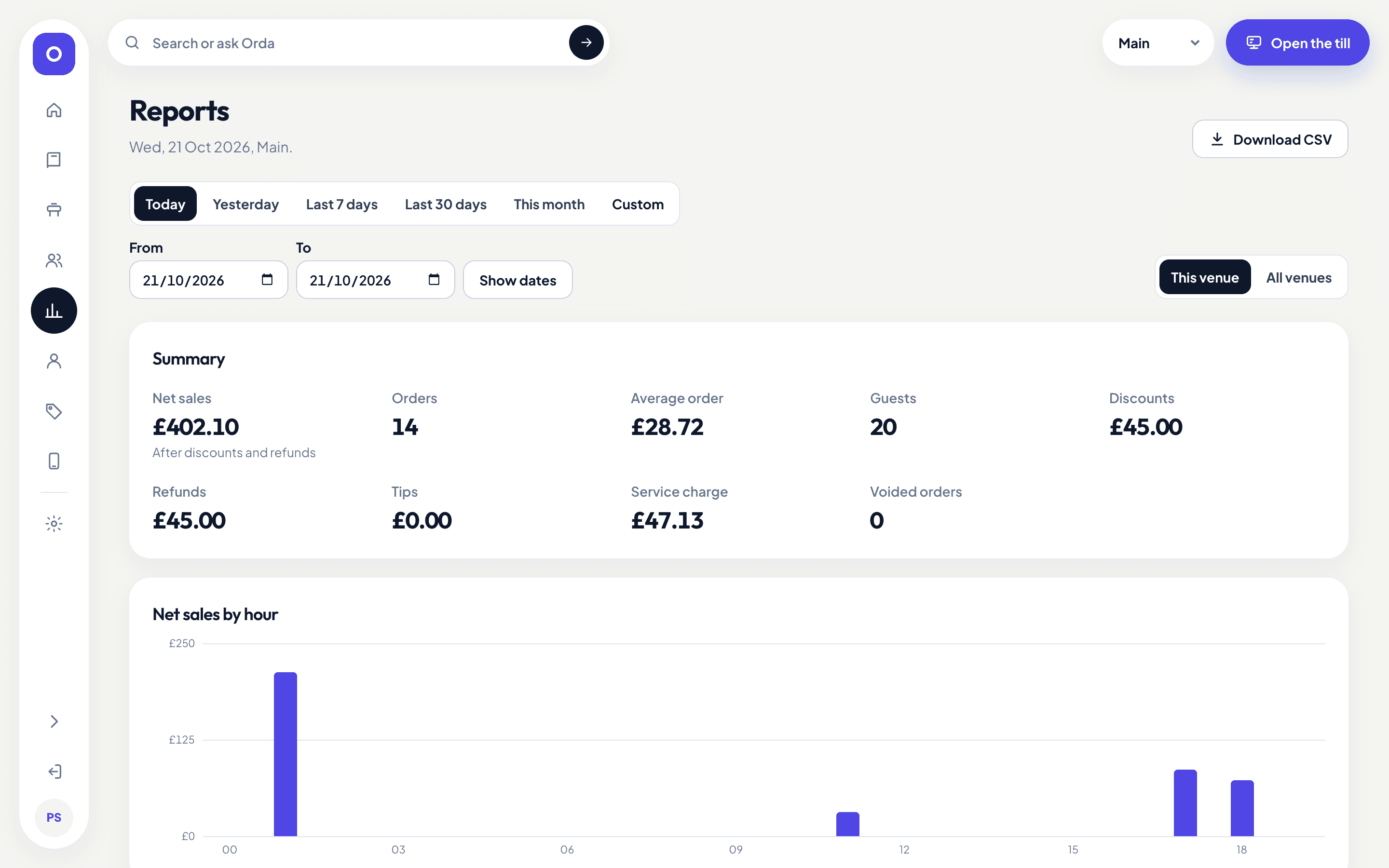This screenshot has height=868, width=1389.
Task: Click the chart bar at hour 18
Action: click(1242, 808)
